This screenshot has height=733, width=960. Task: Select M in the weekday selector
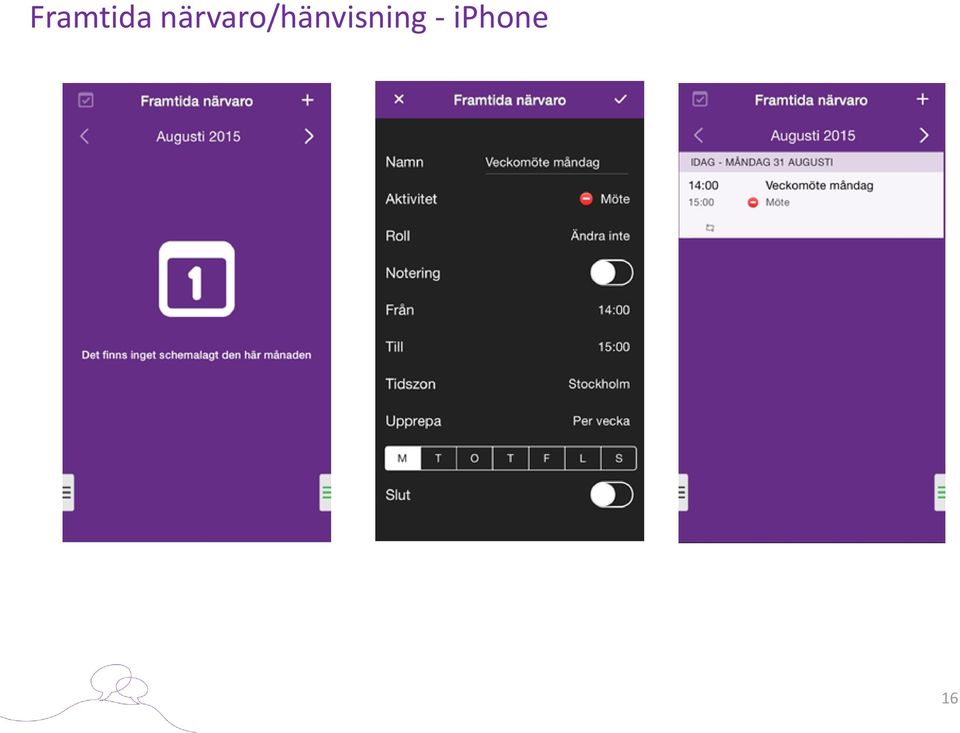[x=402, y=458]
